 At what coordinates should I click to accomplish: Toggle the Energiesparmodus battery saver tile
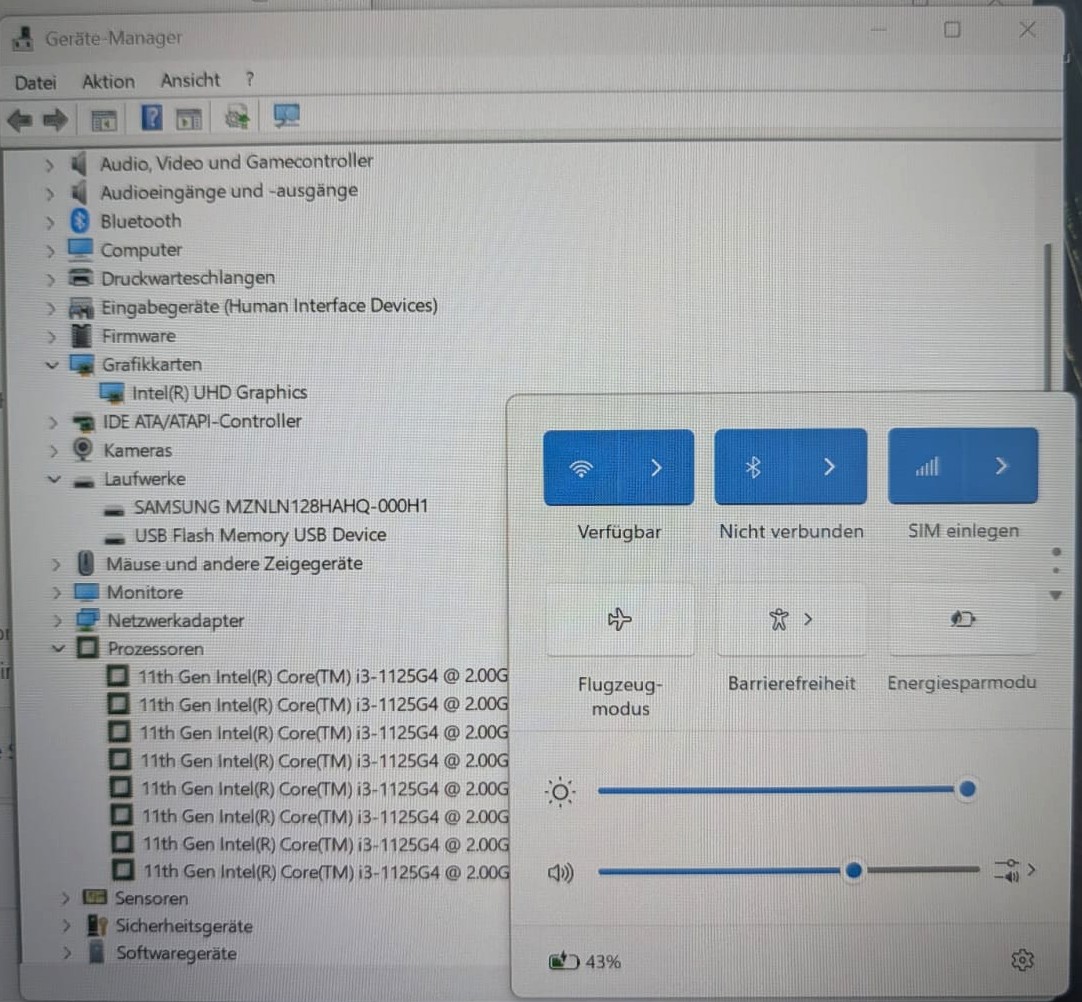[963, 618]
